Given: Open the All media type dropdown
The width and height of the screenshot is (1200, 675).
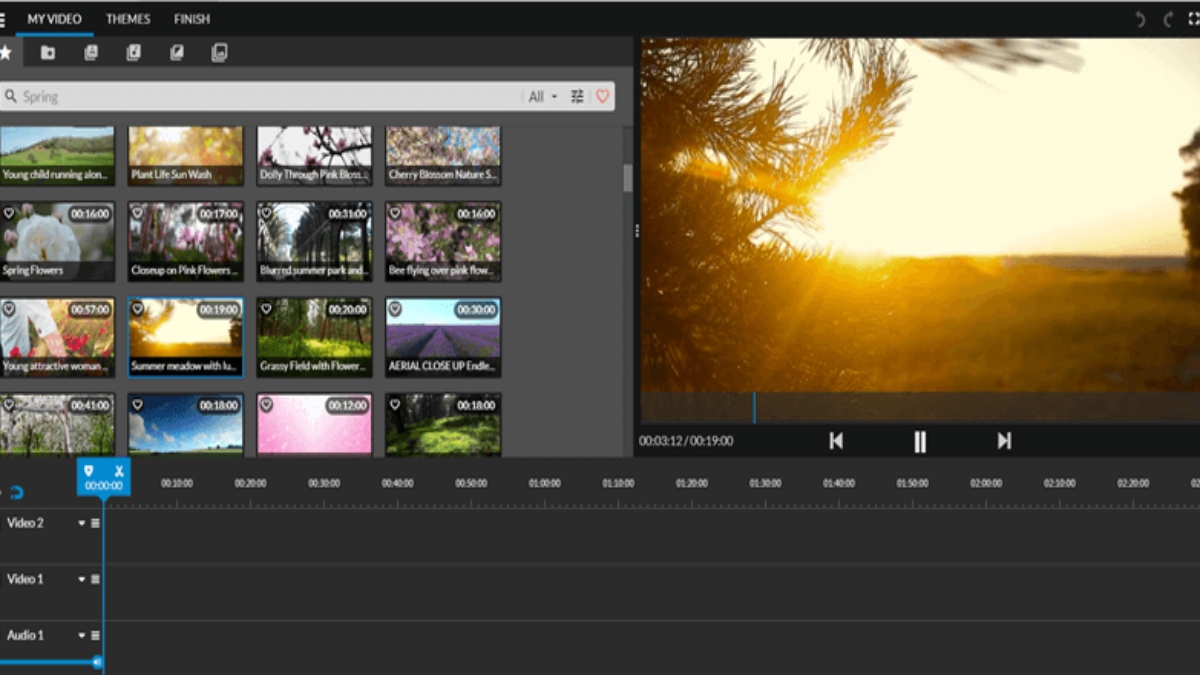Looking at the screenshot, I should (542, 97).
